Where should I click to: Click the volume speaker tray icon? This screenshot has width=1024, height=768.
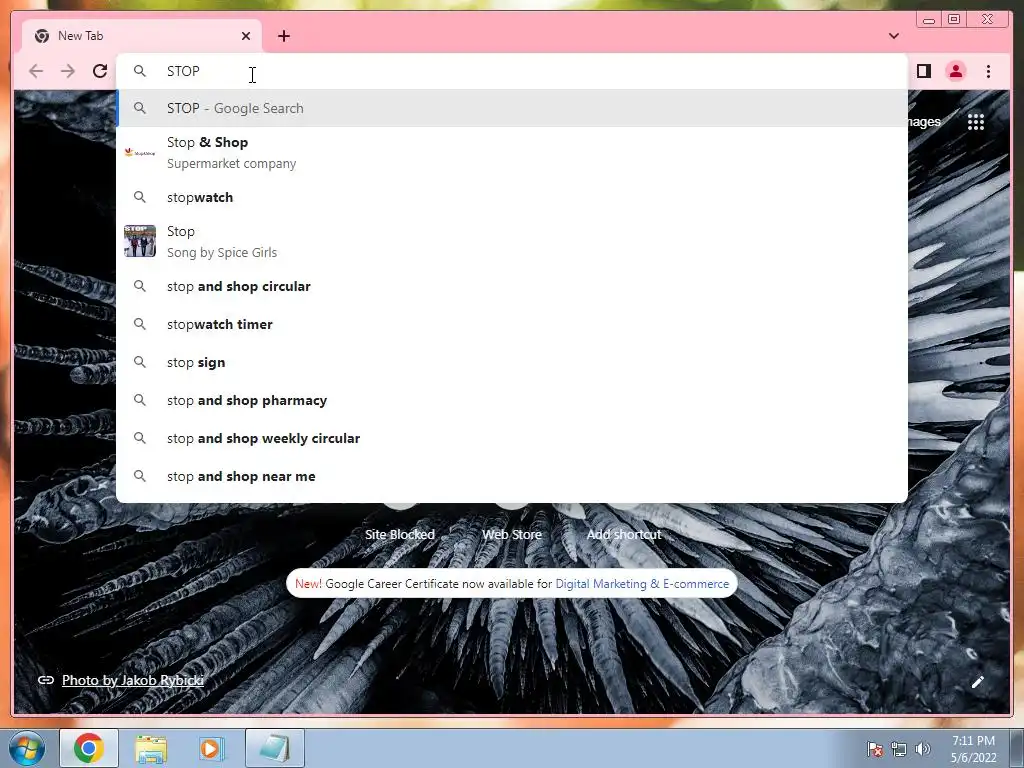point(922,749)
